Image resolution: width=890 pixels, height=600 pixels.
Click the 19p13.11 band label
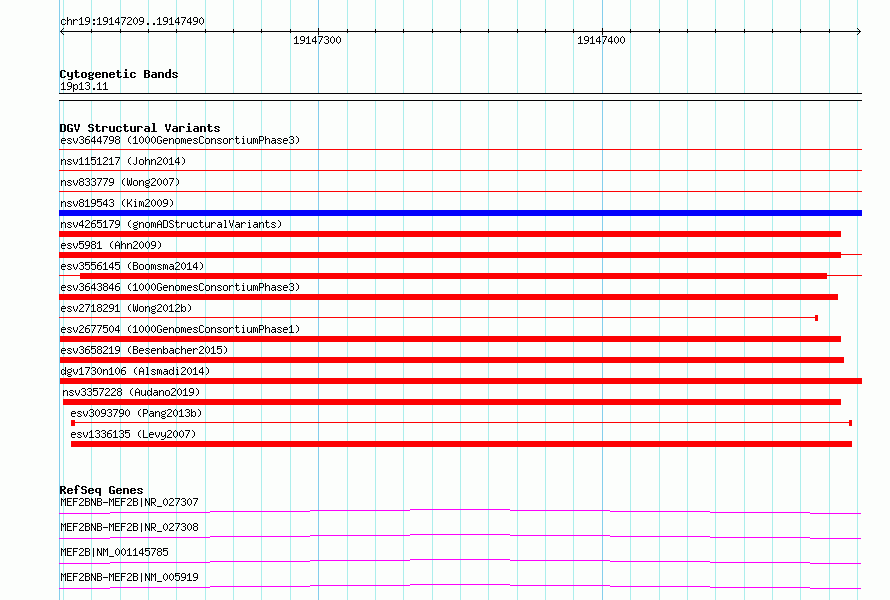[84, 86]
